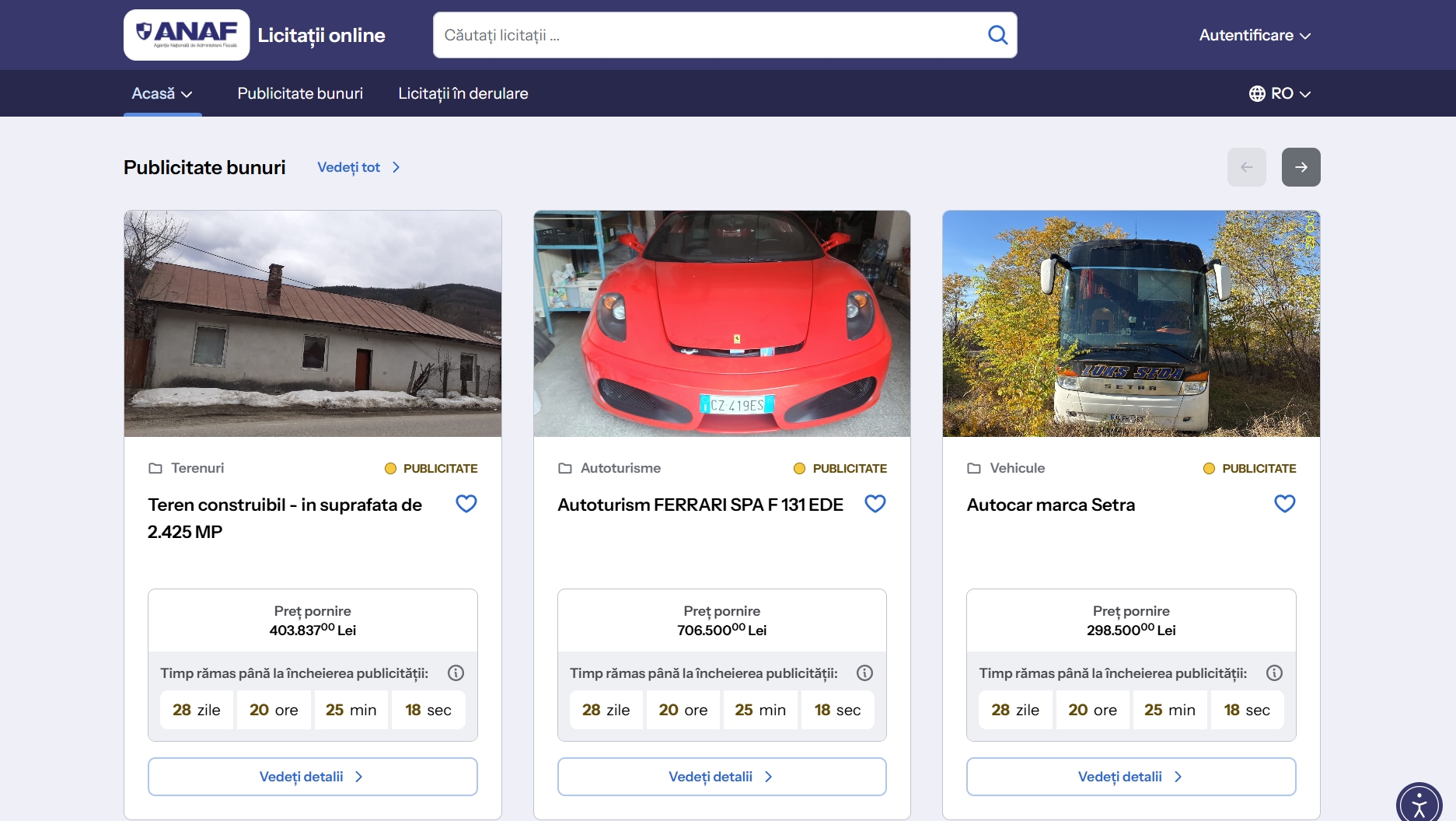
Task: Click the Vedeți tot link
Action: click(358, 167)
